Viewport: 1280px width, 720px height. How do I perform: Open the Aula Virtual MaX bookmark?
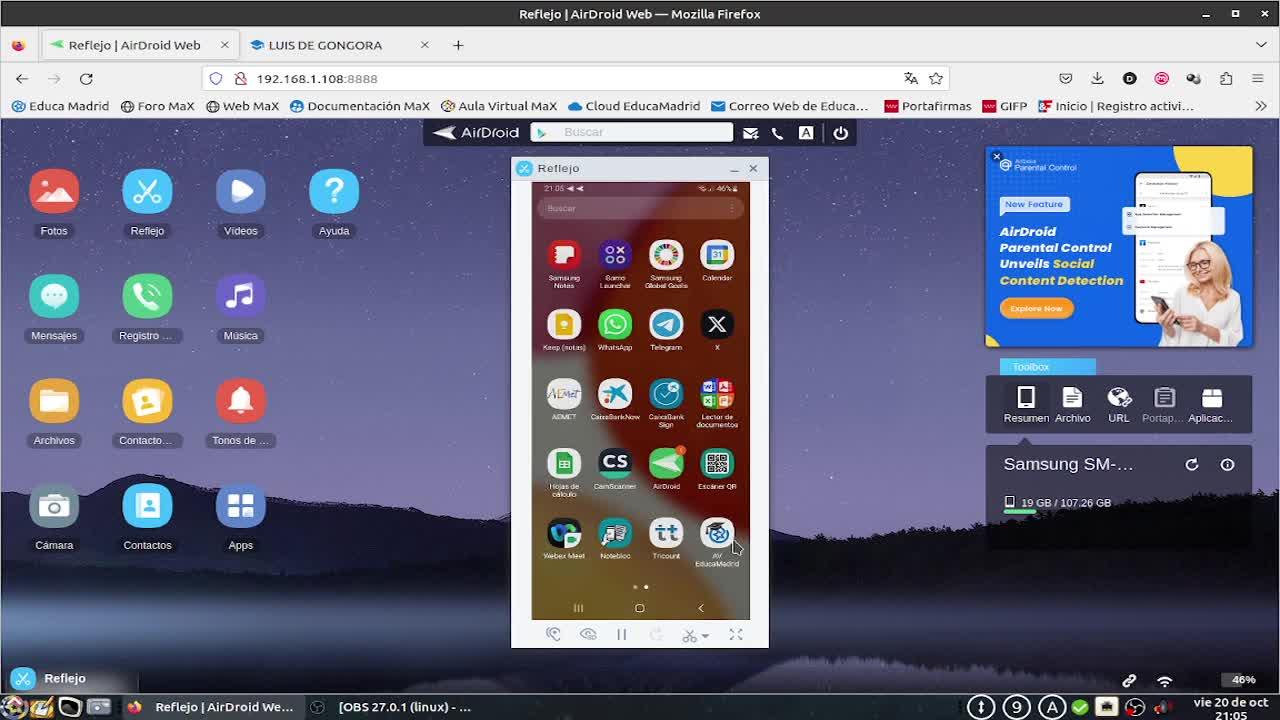[x=499, y=106]
